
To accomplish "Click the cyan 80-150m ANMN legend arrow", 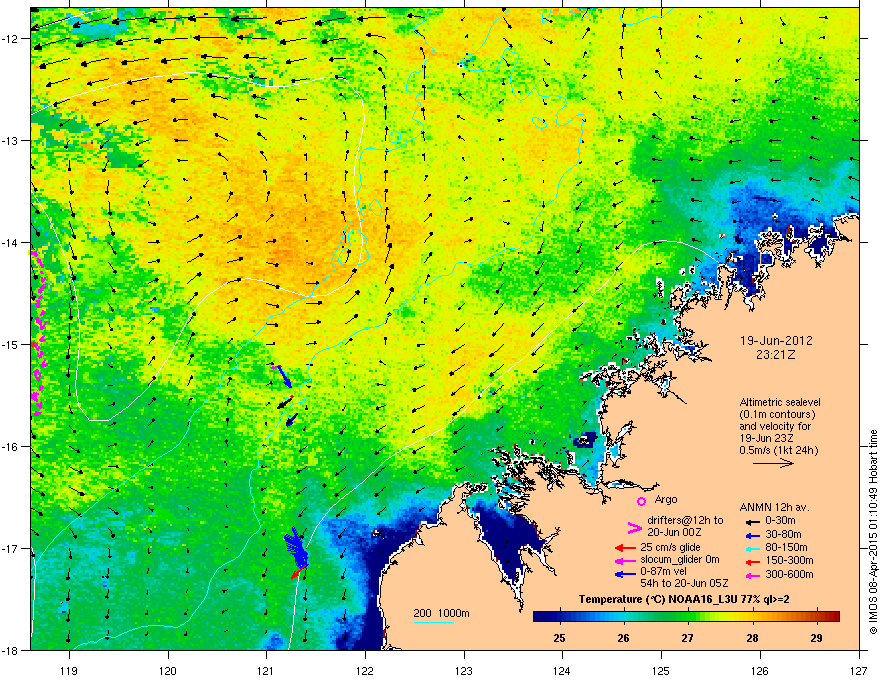I will point(751,548).
